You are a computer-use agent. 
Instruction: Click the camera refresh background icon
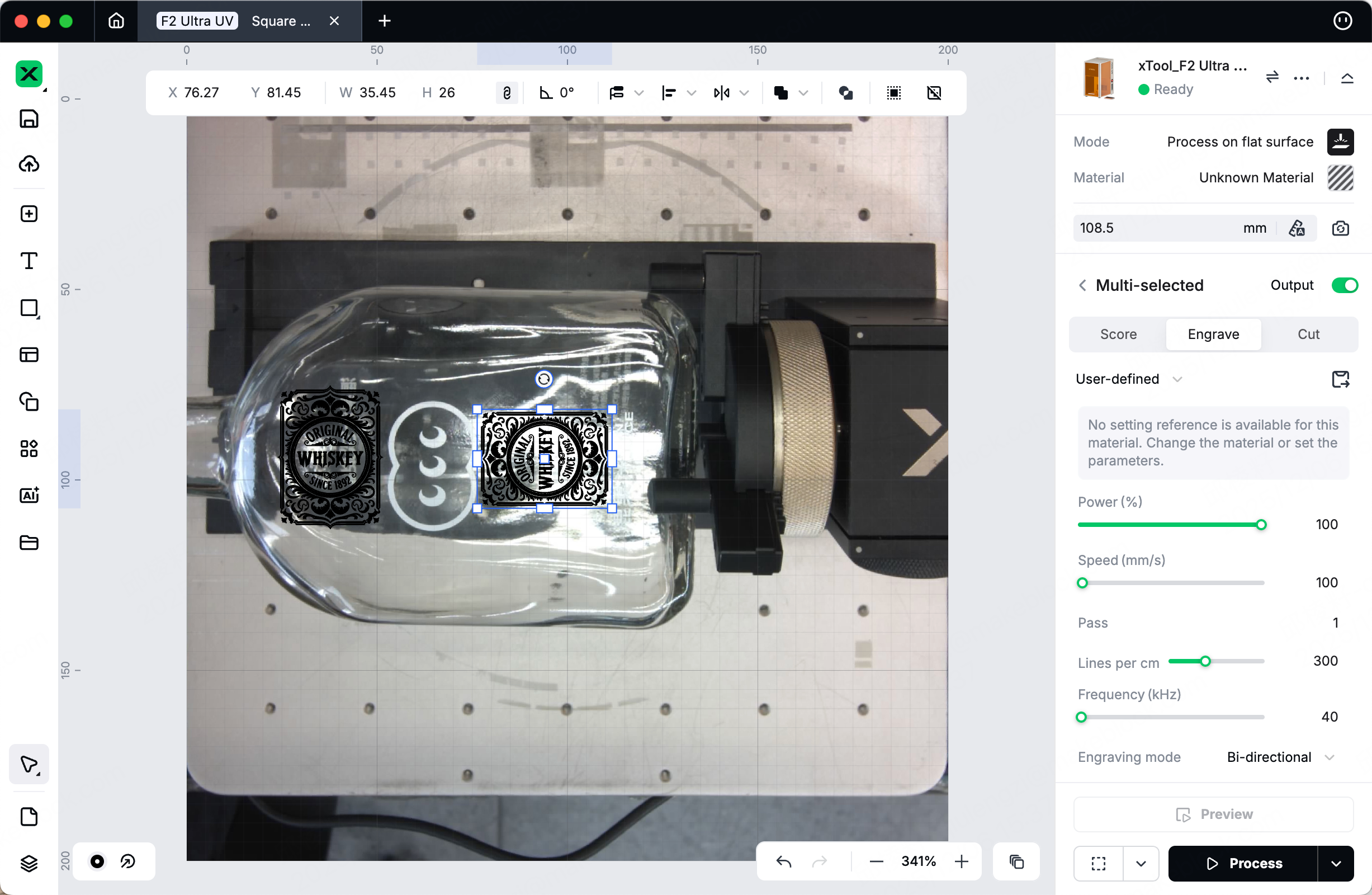point(1340,228)
